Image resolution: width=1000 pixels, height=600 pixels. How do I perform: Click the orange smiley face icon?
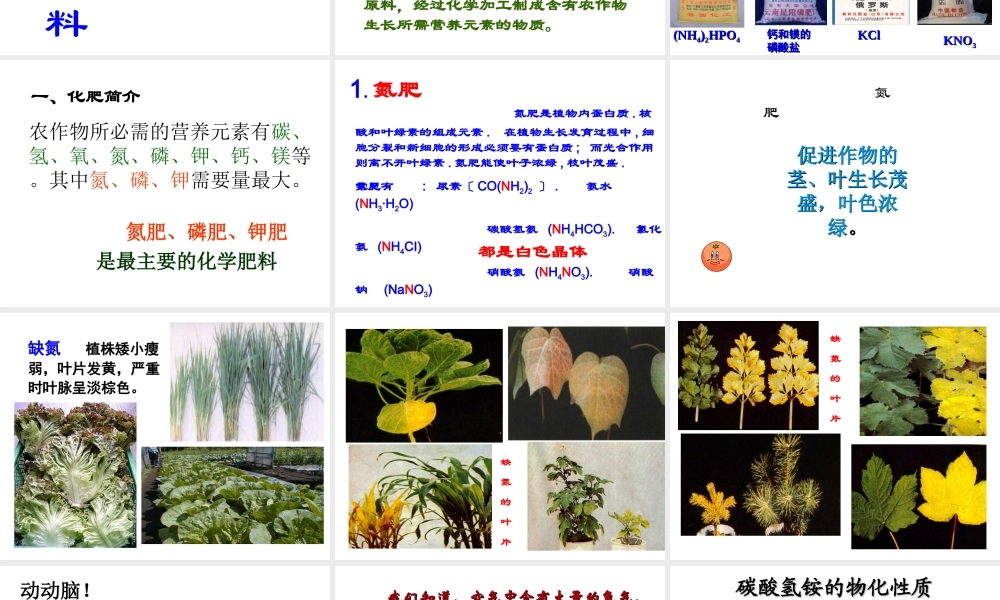pos(716,256)
